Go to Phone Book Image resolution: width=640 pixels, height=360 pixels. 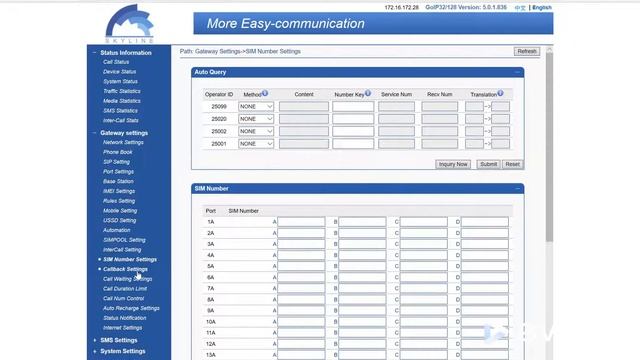[118, 152]
